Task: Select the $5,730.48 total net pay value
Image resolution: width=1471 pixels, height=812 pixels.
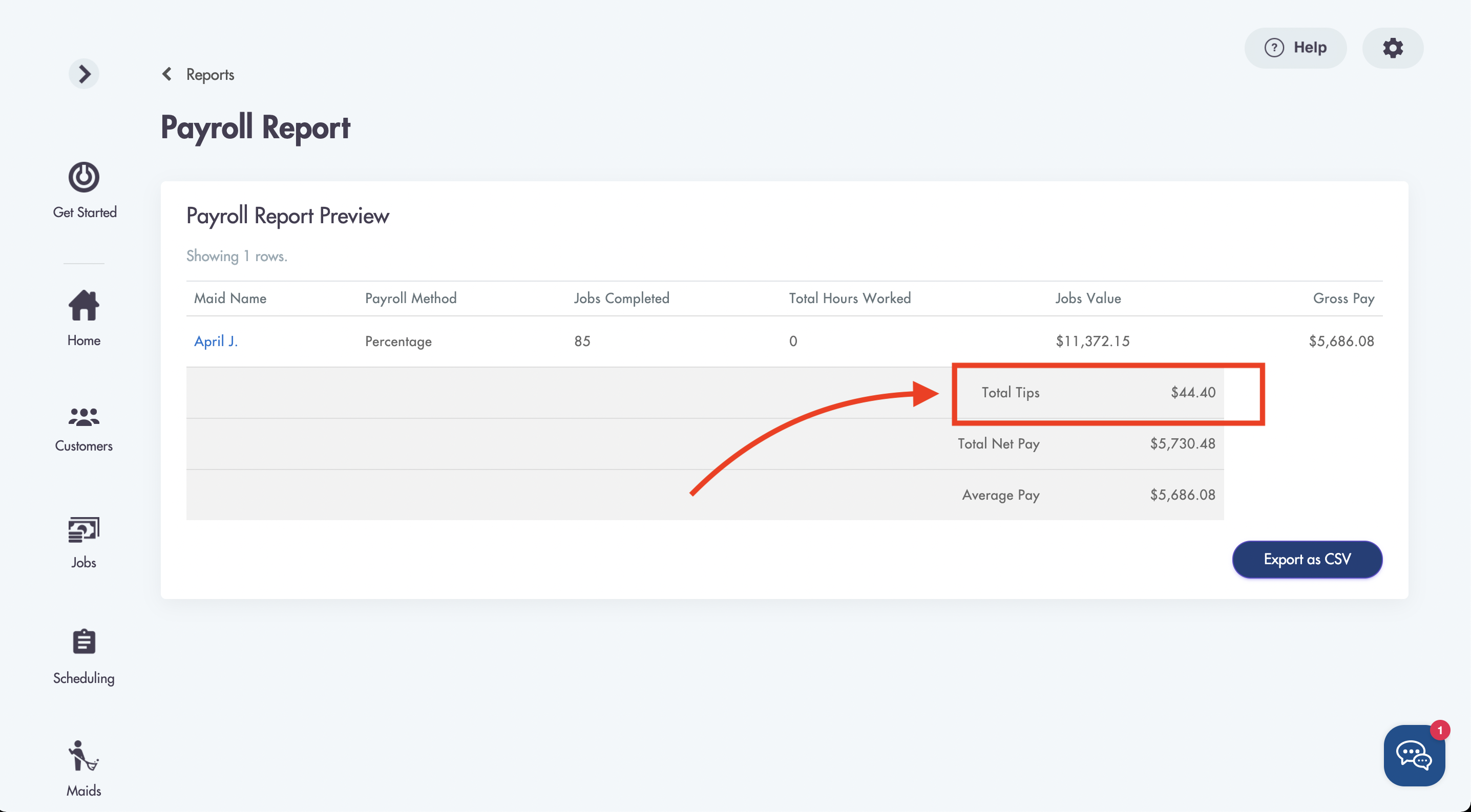Action: click(1182, 444)
